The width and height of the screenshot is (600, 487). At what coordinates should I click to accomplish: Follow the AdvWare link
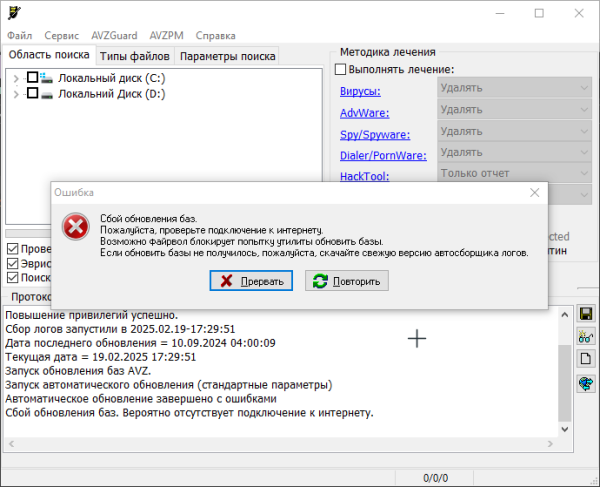(365, 113)
